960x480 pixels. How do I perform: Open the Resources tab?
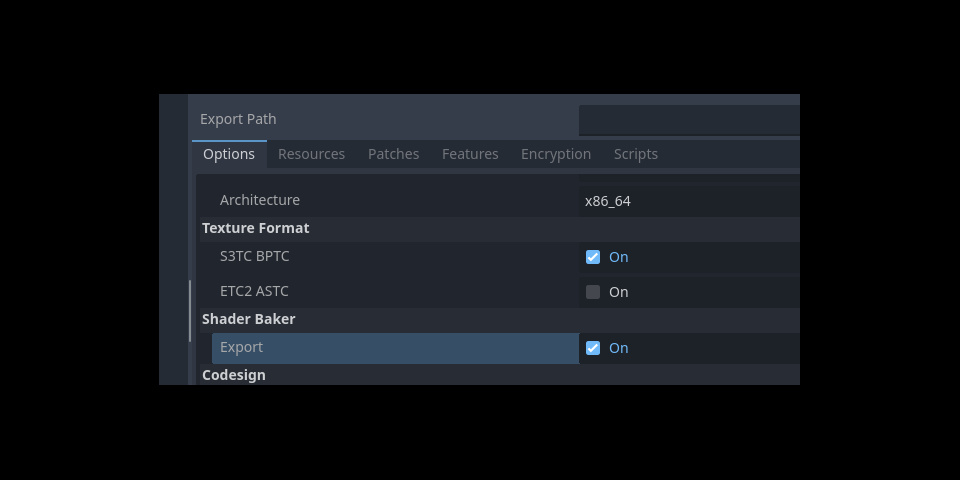(311, 154)
